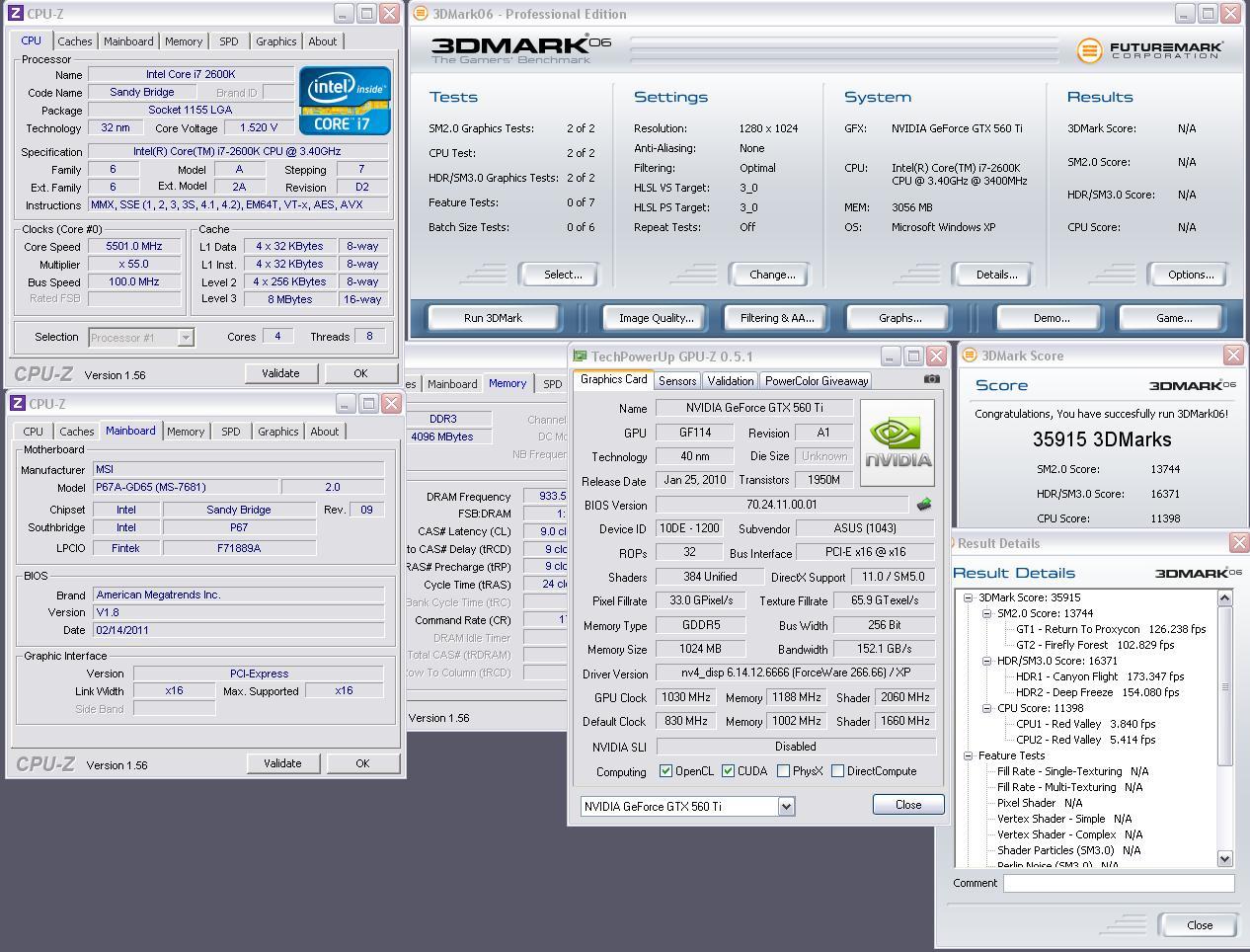Open Graphs... in 3DMark06

pyautogui.click(x=899, y=318)
